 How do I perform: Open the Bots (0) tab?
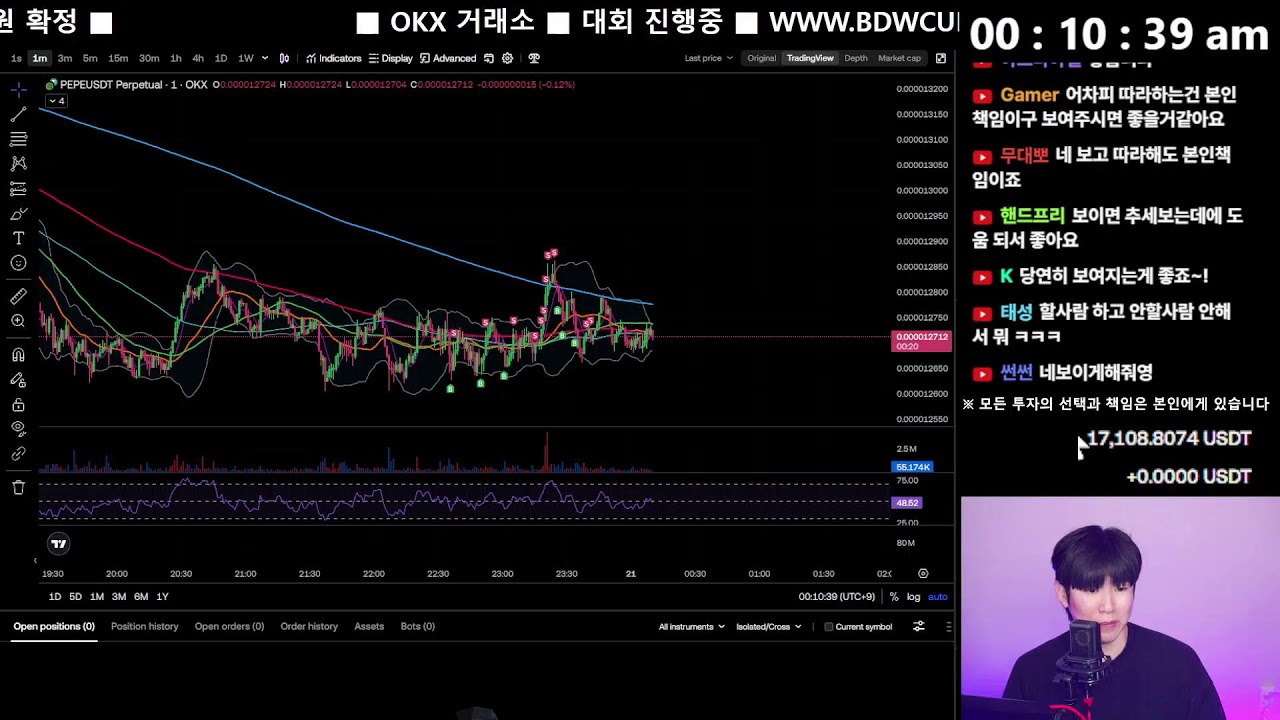point(417,626)
